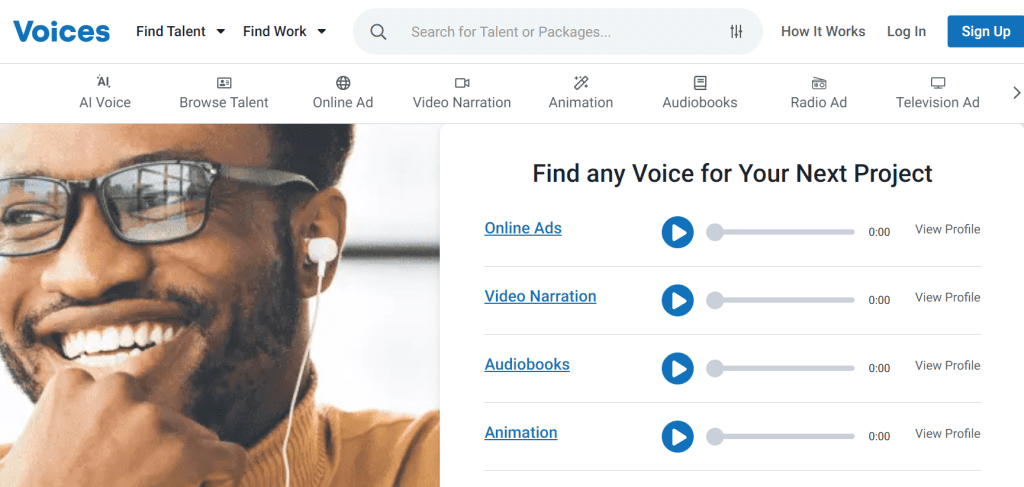Screen dimensions: 1024x487
Task: Click the Animation sample seek slider
Action: click(781, 436)
